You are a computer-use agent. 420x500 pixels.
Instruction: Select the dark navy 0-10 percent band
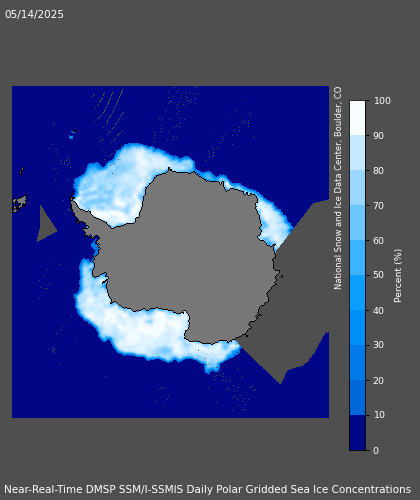(x=357, y=433)
